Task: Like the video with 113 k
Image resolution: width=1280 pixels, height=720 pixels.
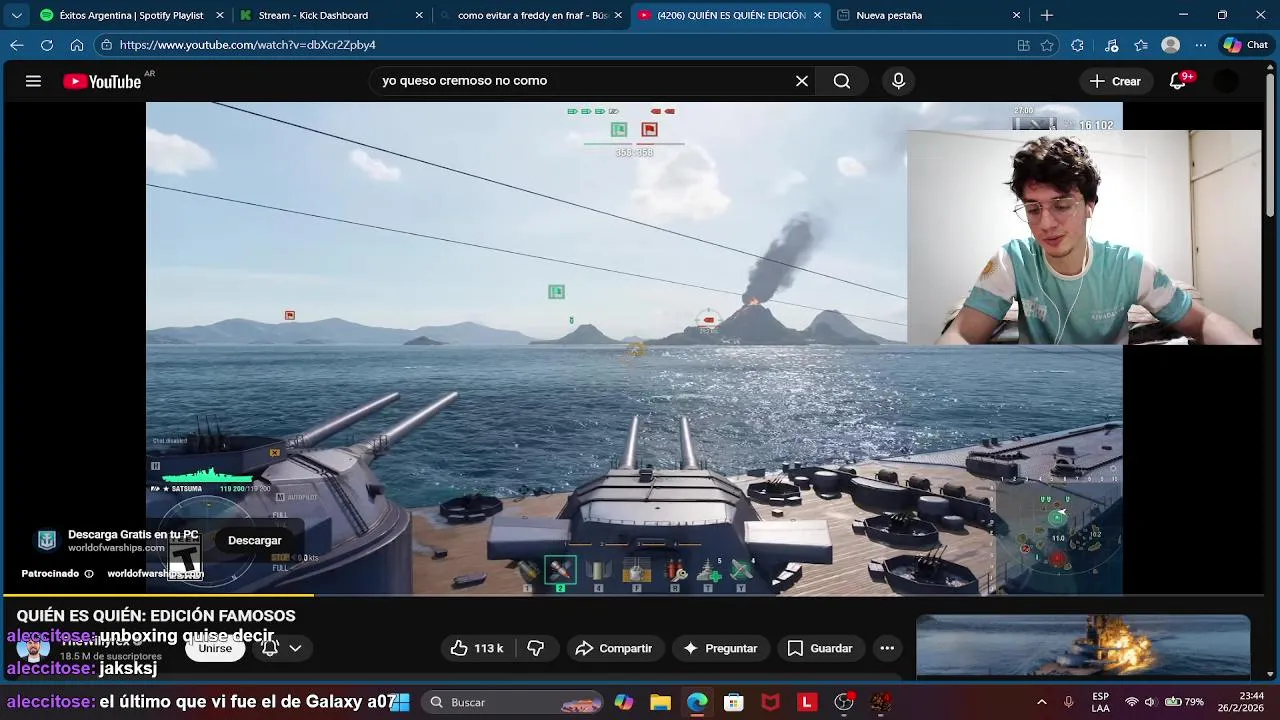Action: click(x=477, y=648)
